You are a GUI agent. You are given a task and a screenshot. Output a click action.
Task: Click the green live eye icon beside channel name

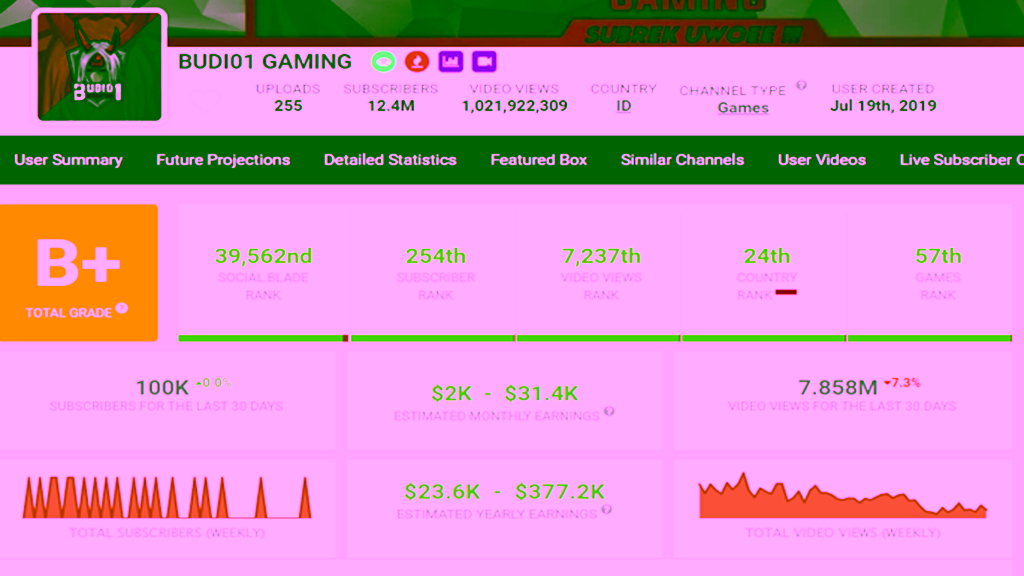point(383,61)
